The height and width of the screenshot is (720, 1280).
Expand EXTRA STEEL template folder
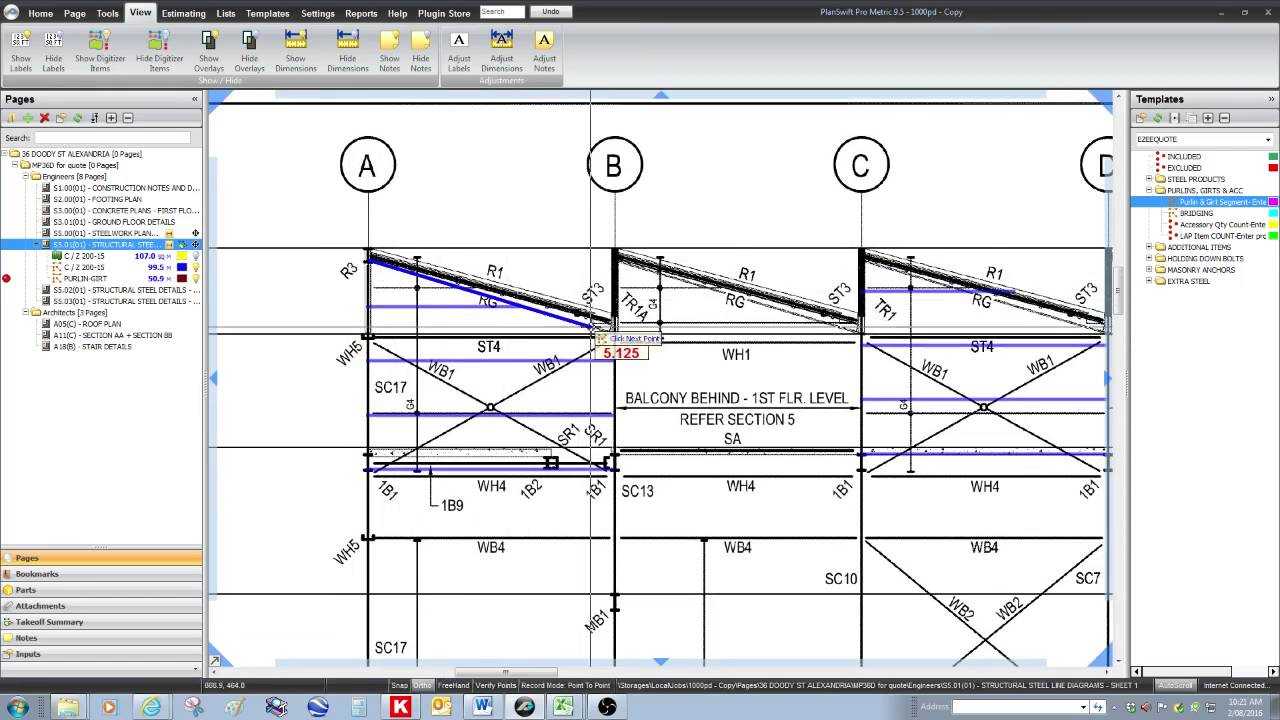coord(1149,281)
